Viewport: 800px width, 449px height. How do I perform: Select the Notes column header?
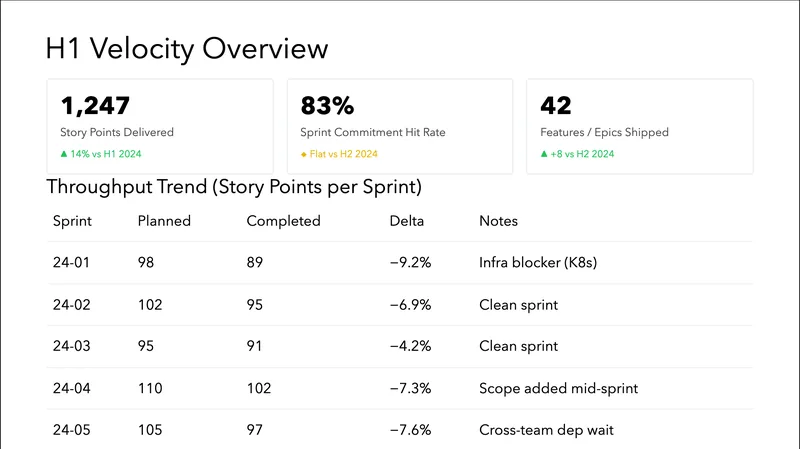click(499, 220)
